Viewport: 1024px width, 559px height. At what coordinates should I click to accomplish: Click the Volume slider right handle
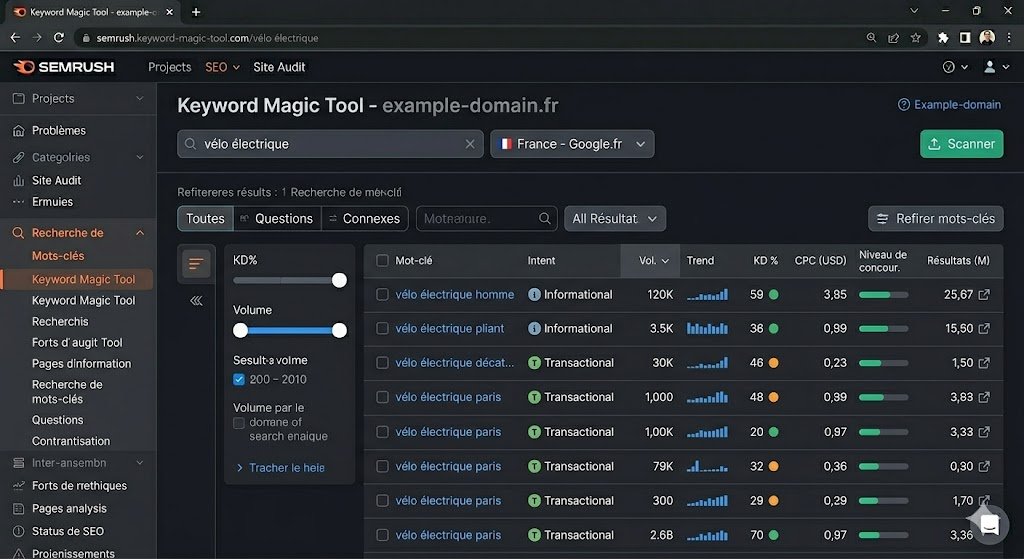339,330
